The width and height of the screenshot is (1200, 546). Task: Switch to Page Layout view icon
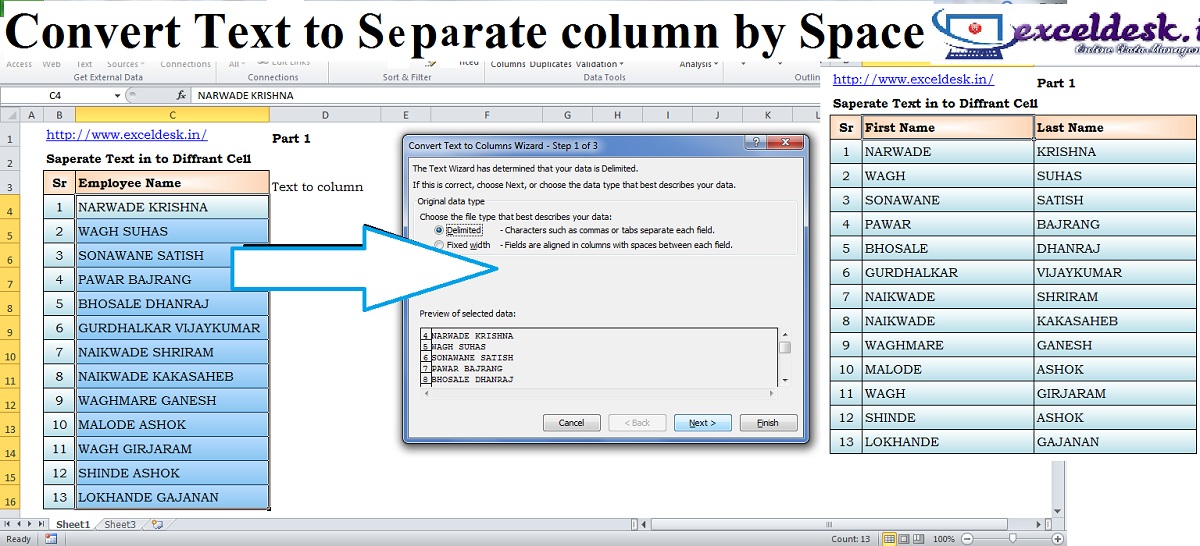pos(904,539)
